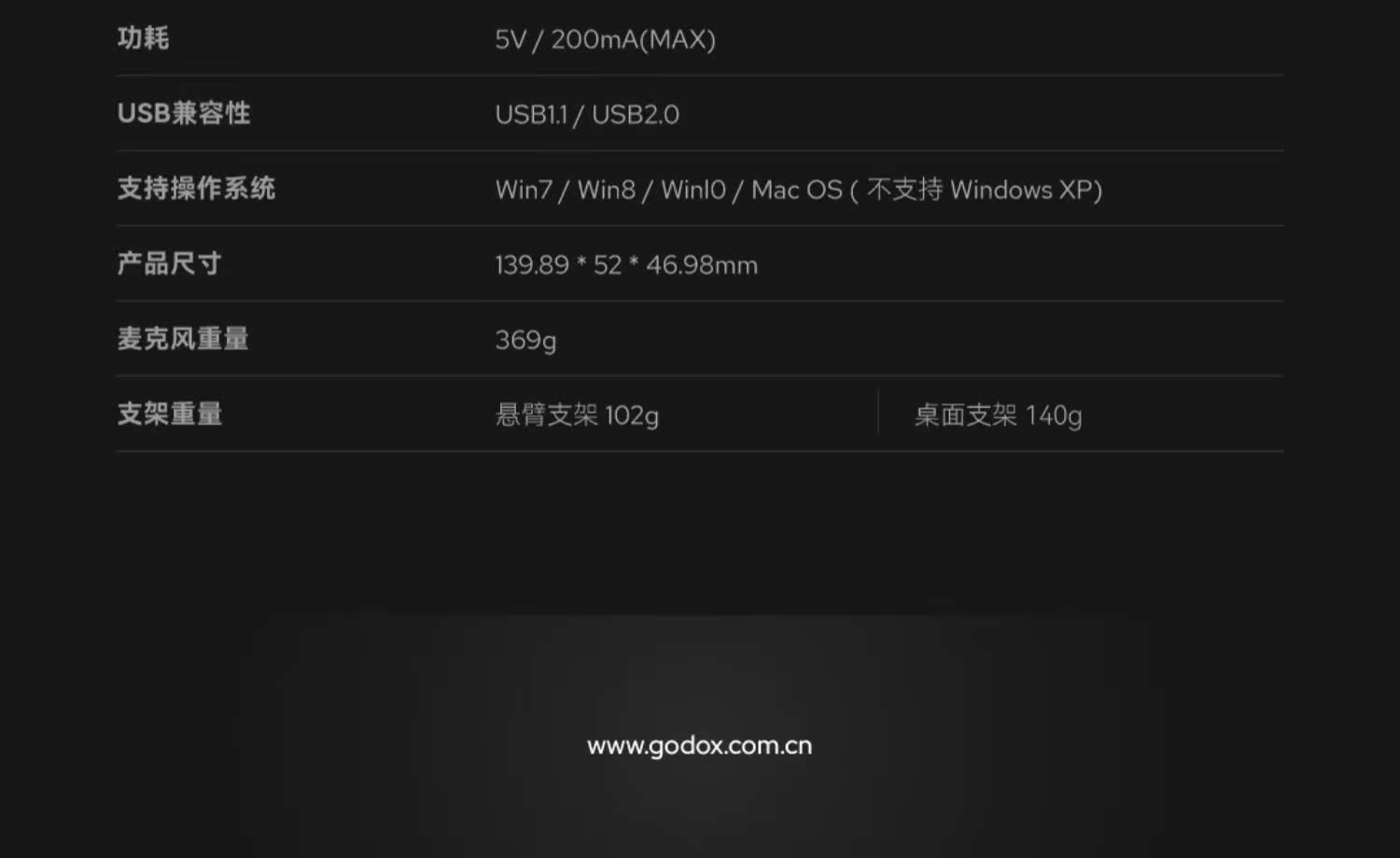Screen dimensions: 1400x858
Task: Select the 功耗 specification label
Action: (x=143, y=38)
